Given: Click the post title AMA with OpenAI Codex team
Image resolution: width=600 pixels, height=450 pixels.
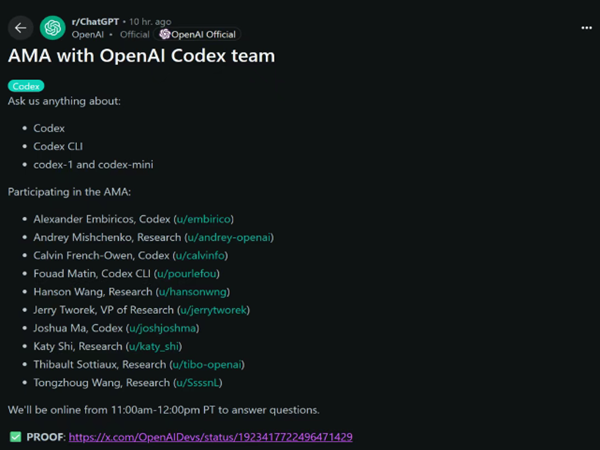Looking at the screenshot, I should [x=142, y=56].
